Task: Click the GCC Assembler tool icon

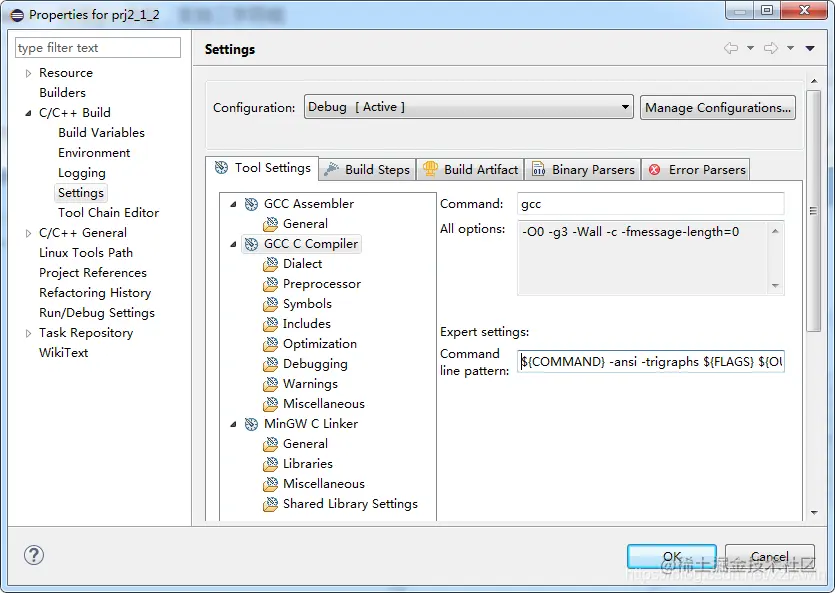Action: pyautogui.click(x=251, y=204)
